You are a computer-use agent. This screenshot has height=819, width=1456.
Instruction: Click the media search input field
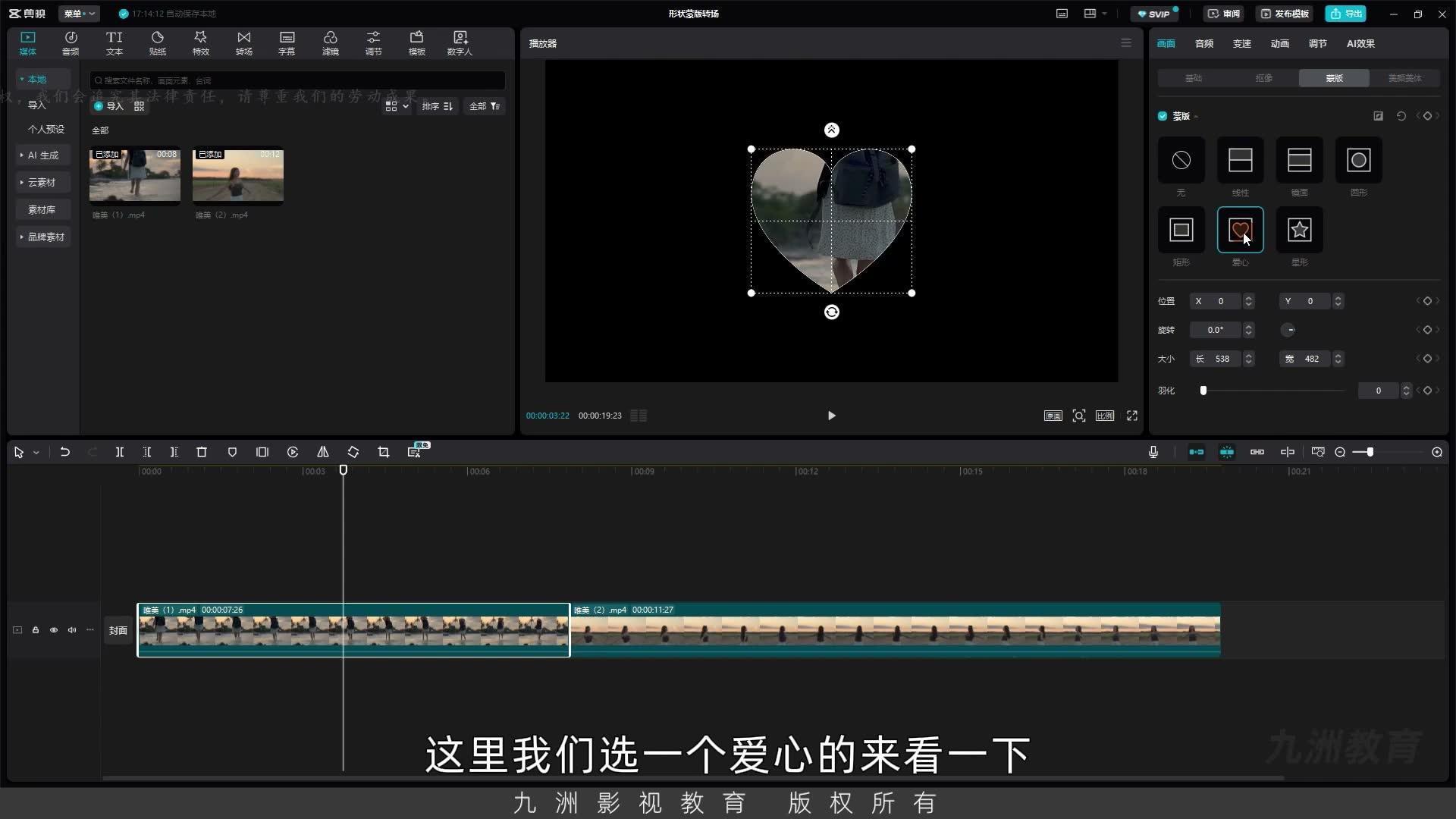(297, 80)
